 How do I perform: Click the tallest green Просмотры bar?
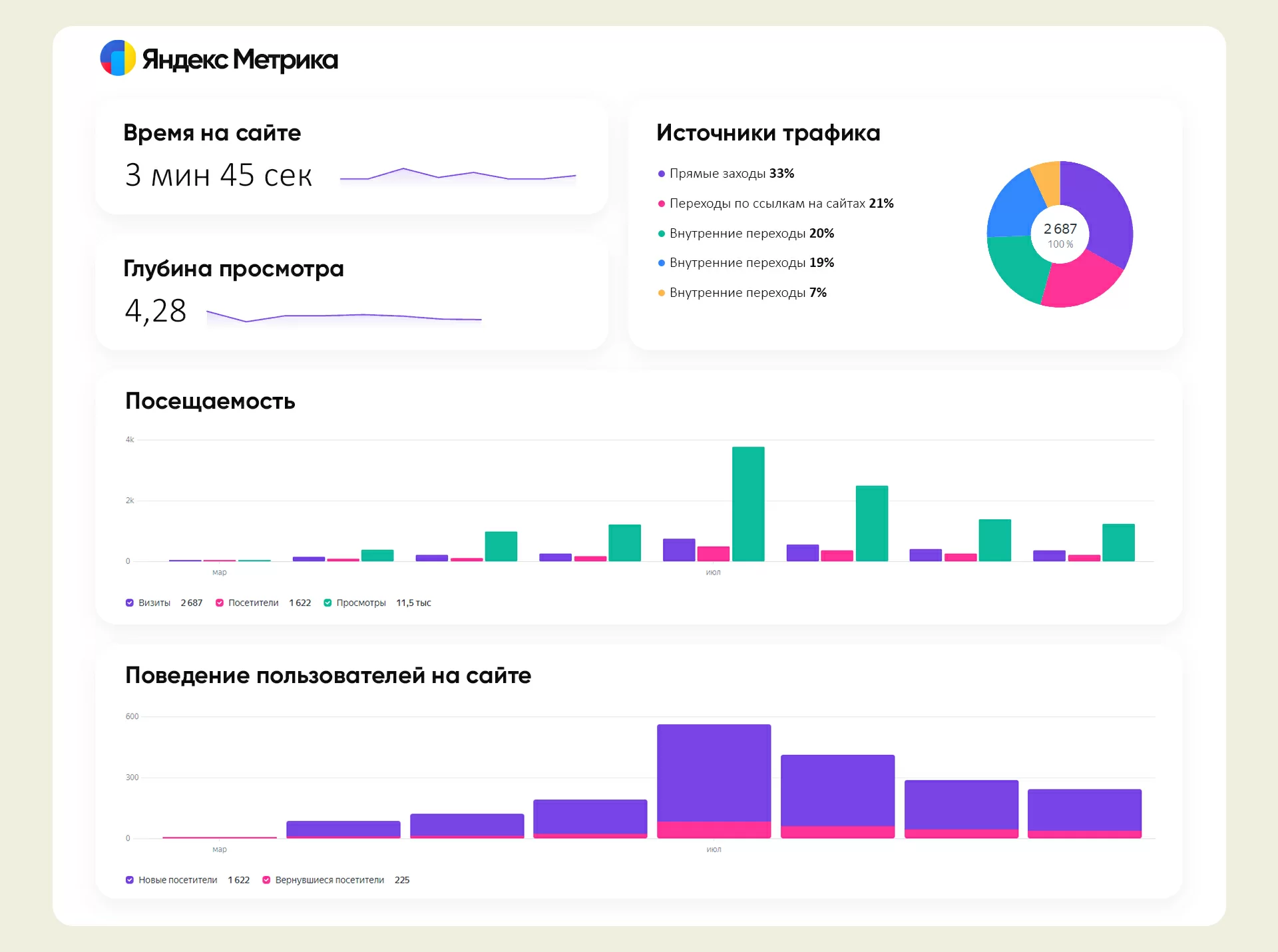point(748,503)
